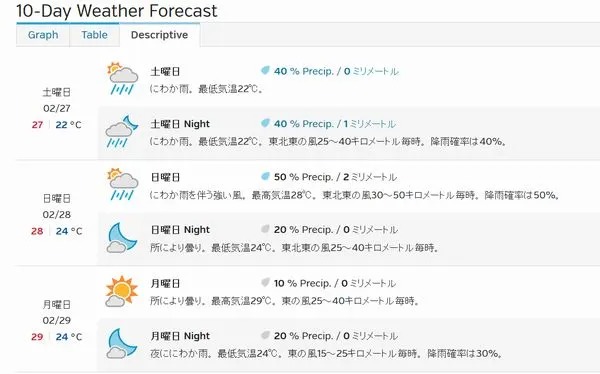Click 40 % Precip. text for Saturday daytime
This screenshot has width=600, height=374.
tap(304, 71)
